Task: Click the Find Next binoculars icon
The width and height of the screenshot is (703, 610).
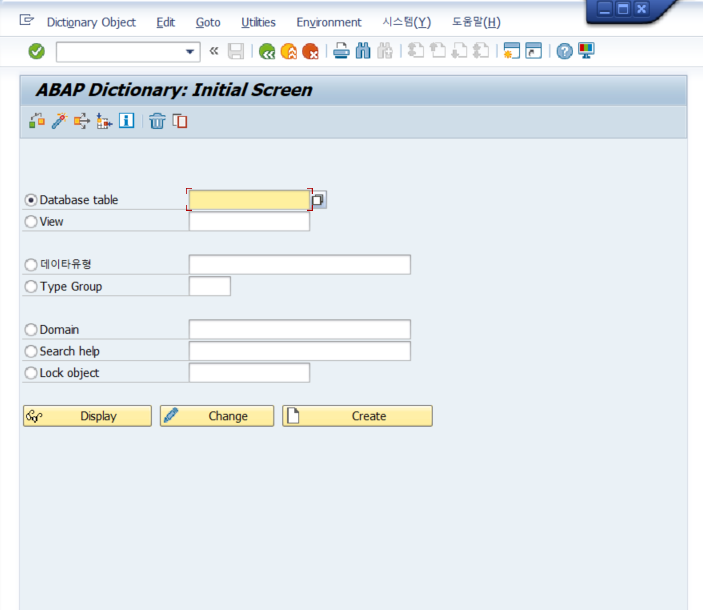Action: click(x=385, y=51)
